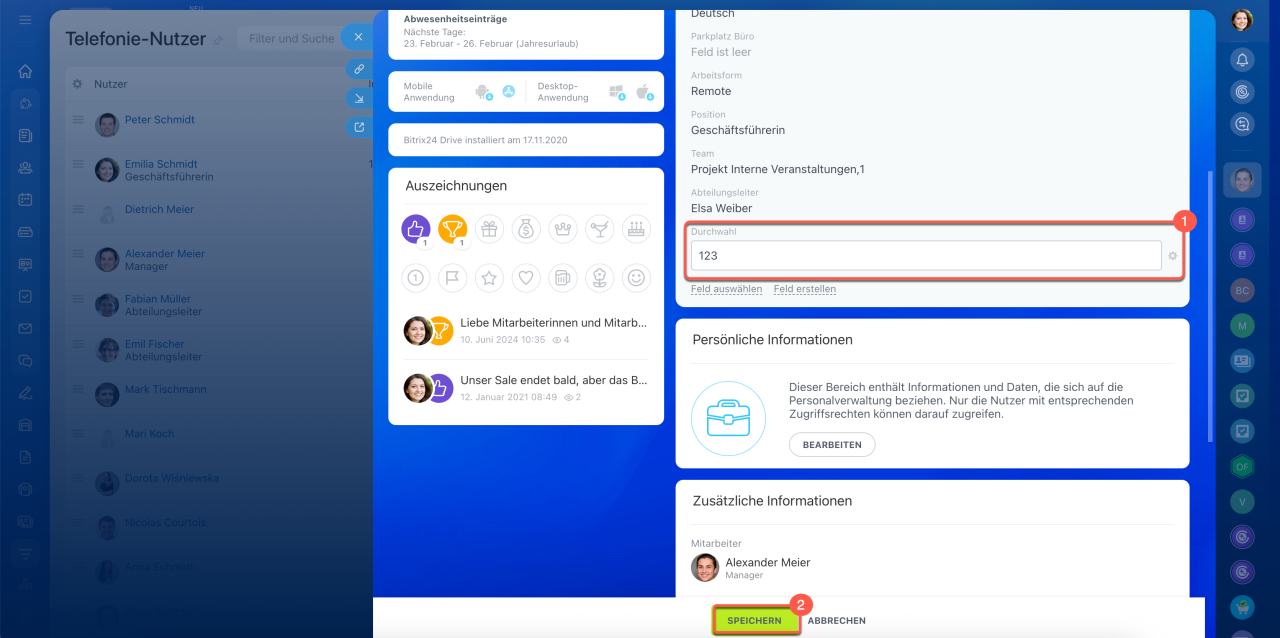Go to the home icon in the left sidebar

point(25,72)
